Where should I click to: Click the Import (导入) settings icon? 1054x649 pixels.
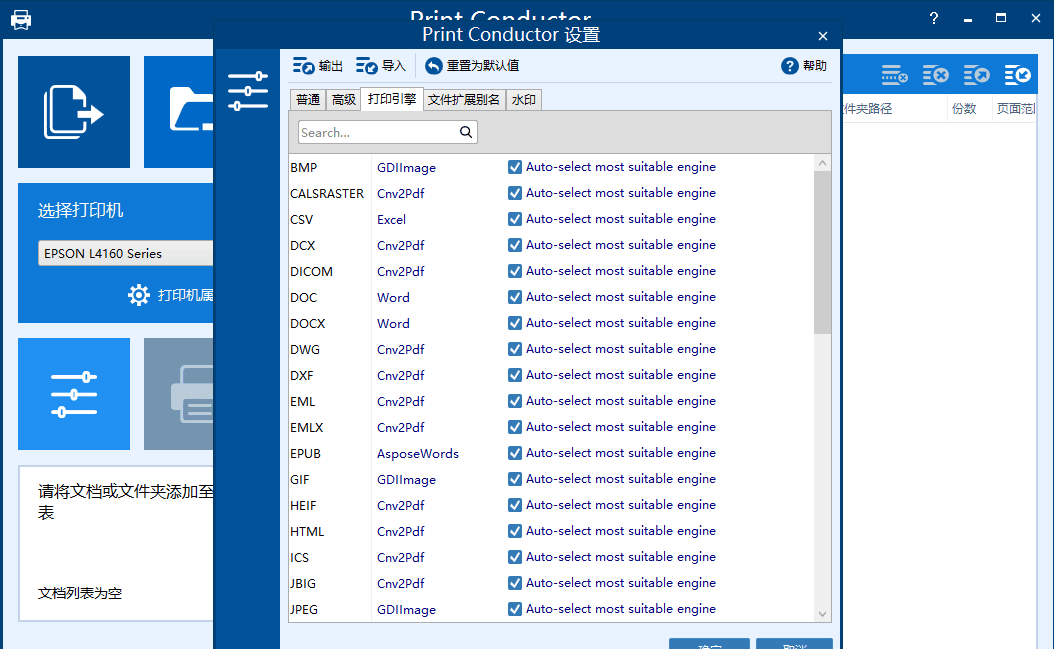[x=366, y=66]
